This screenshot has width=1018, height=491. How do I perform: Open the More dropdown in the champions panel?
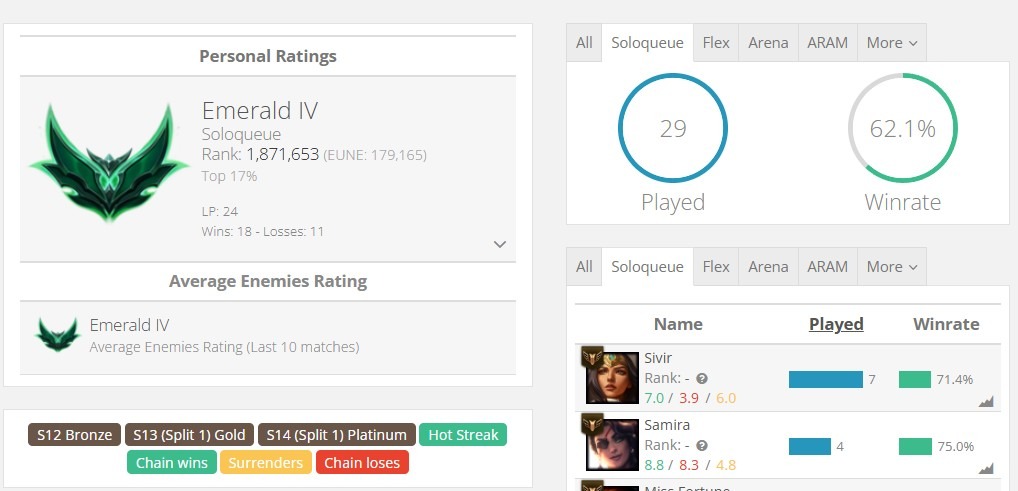(892, 267)
